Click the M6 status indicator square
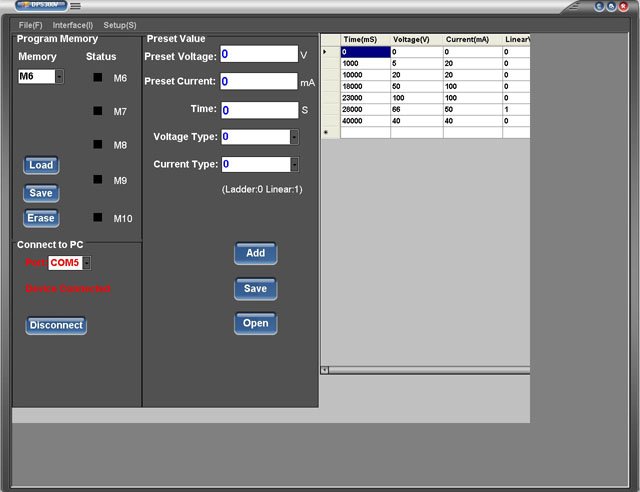Screen dimensions: 640x492 tap(98, 77)
